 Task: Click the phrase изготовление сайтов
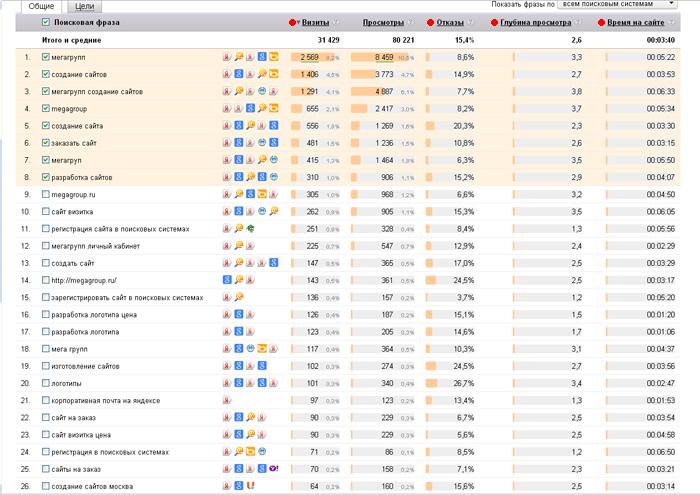pos(85,366)
